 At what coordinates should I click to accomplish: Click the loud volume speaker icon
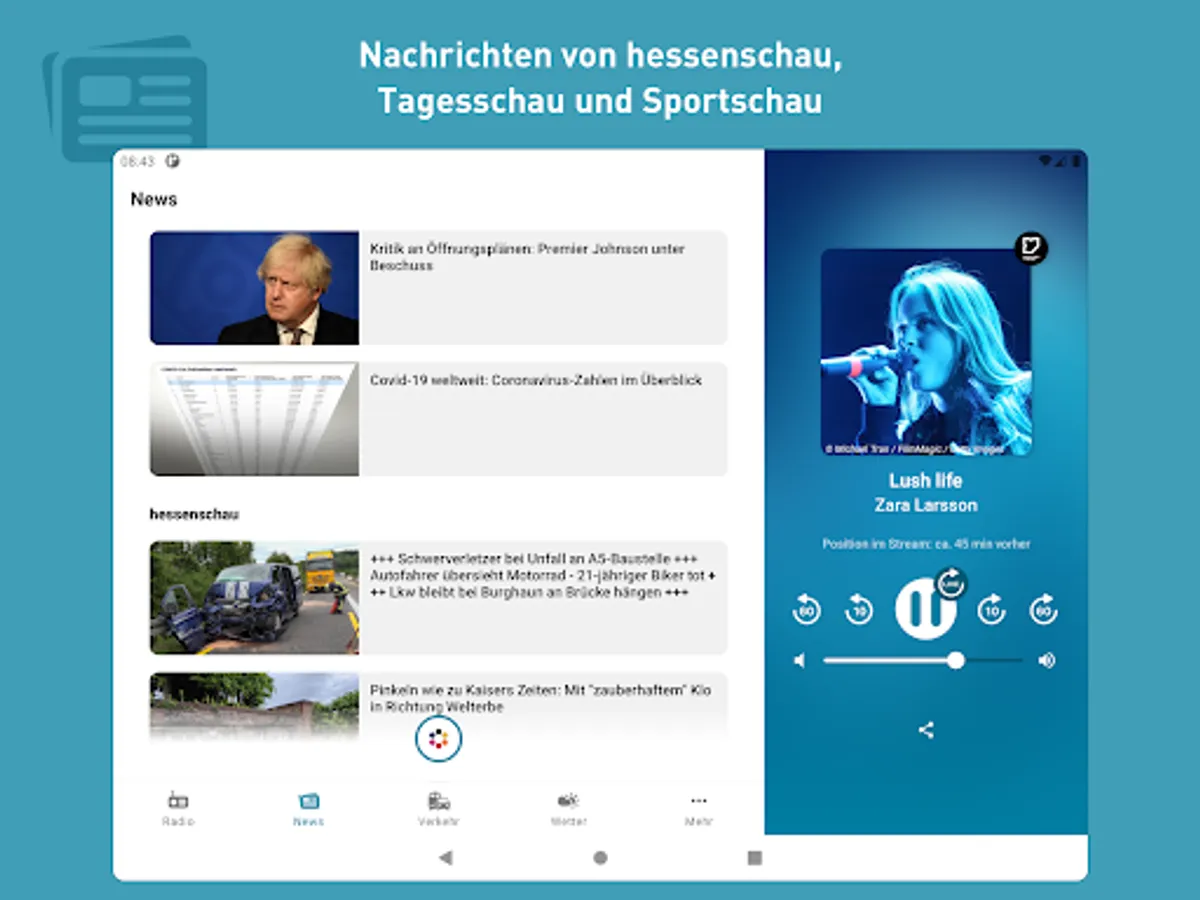(1047, 660)
